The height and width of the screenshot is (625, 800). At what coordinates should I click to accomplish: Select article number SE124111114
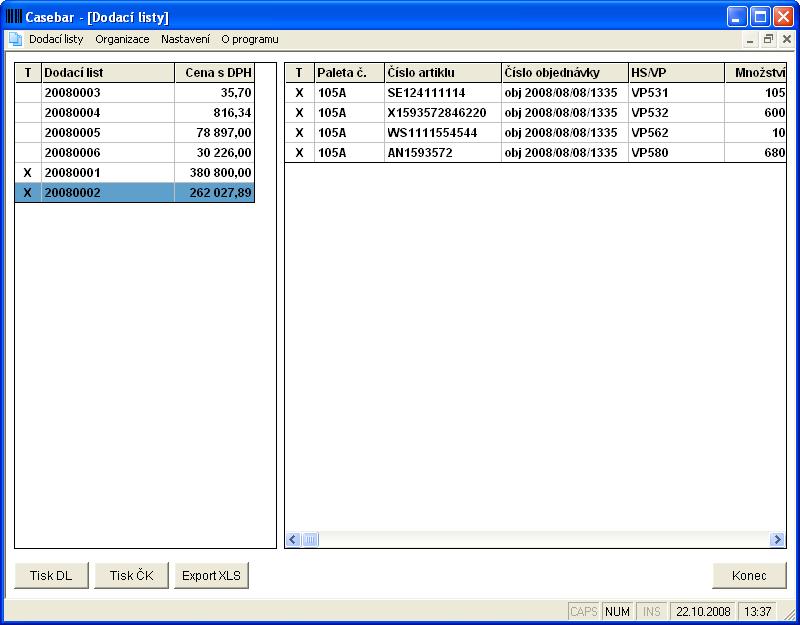(x=426, y=92)
